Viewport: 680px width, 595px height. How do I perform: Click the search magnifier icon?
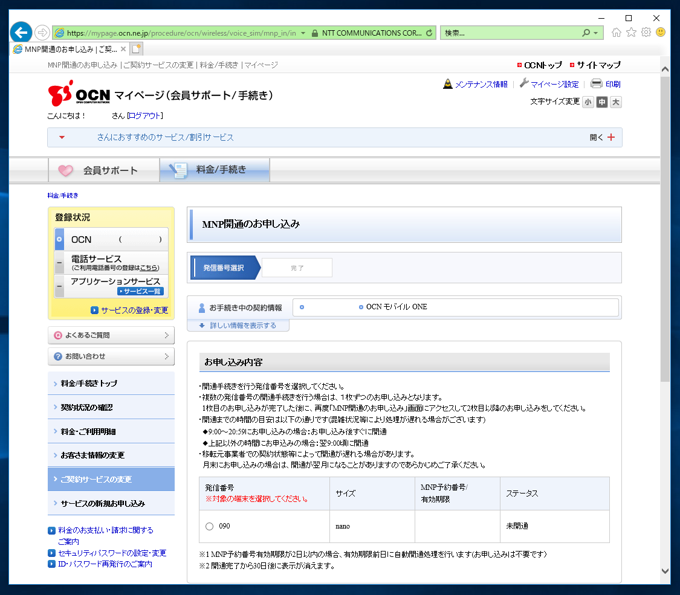[586, 33]
